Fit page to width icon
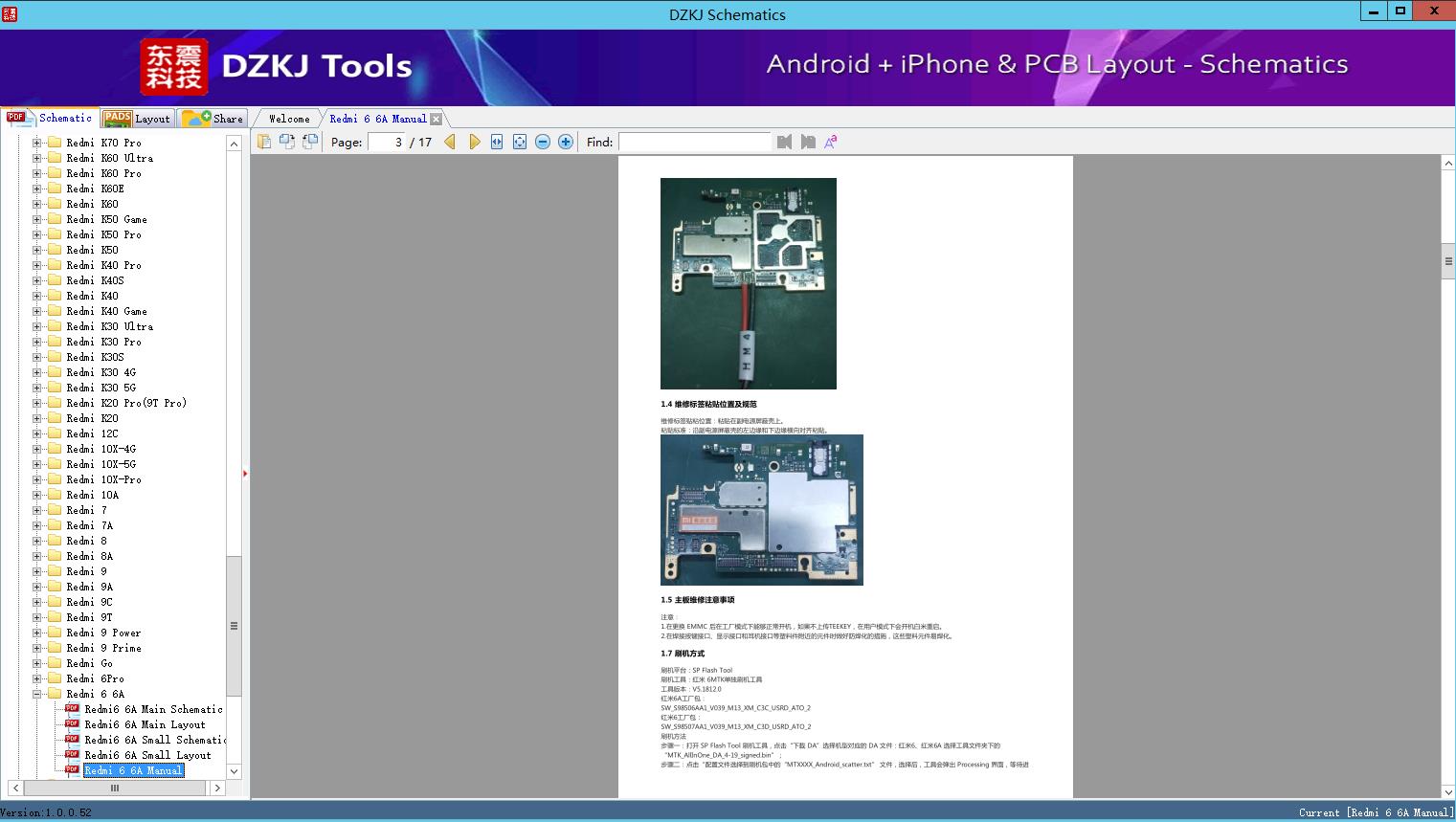Image resolution: width=1456 pixels, height=822 pixels. tap(497, 142)
